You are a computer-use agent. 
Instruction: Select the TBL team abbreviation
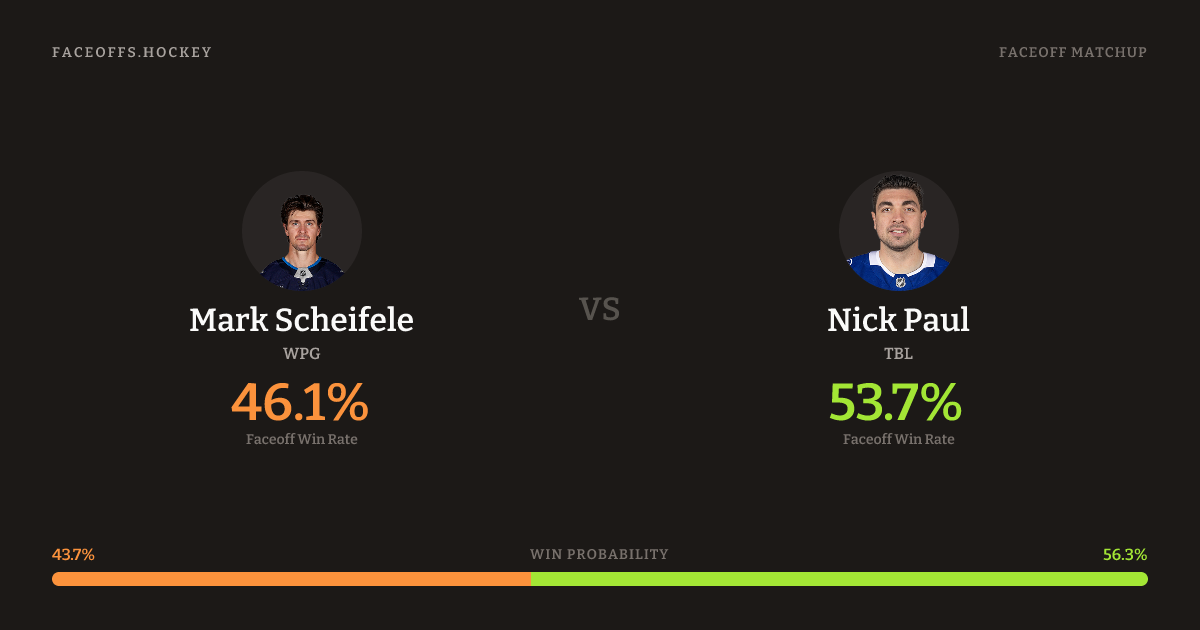[898, 353]
